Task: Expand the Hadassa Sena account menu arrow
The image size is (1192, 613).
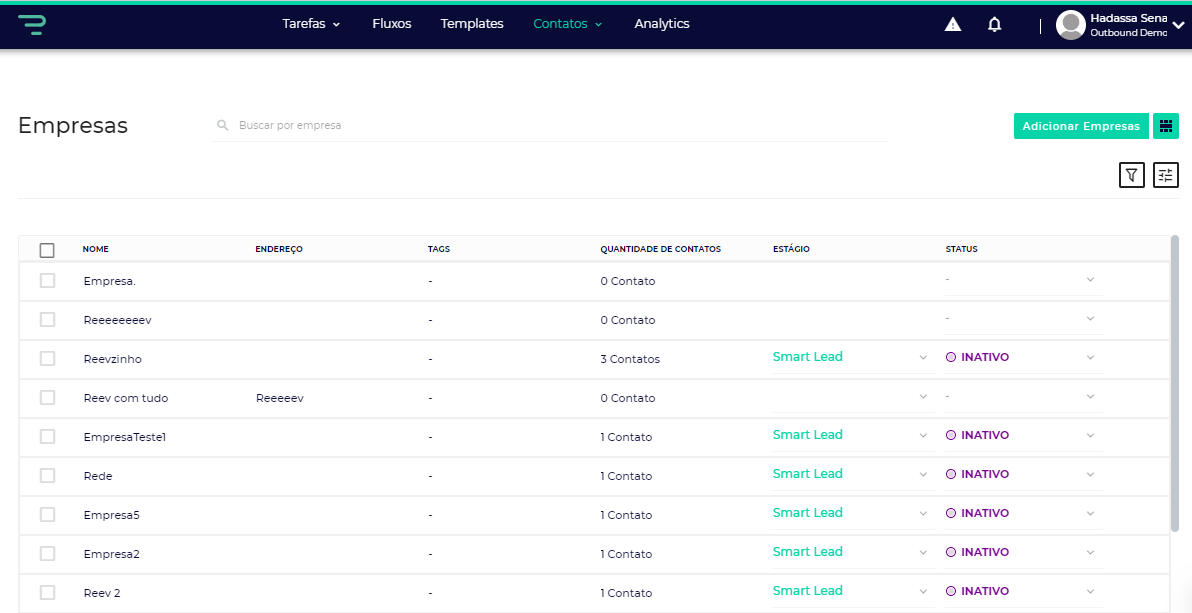Action: (1177, 26)
